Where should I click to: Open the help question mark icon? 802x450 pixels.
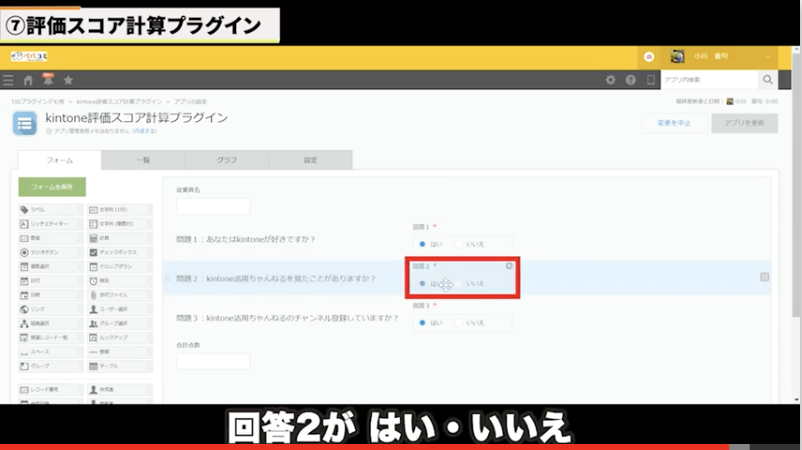[631, 80]
